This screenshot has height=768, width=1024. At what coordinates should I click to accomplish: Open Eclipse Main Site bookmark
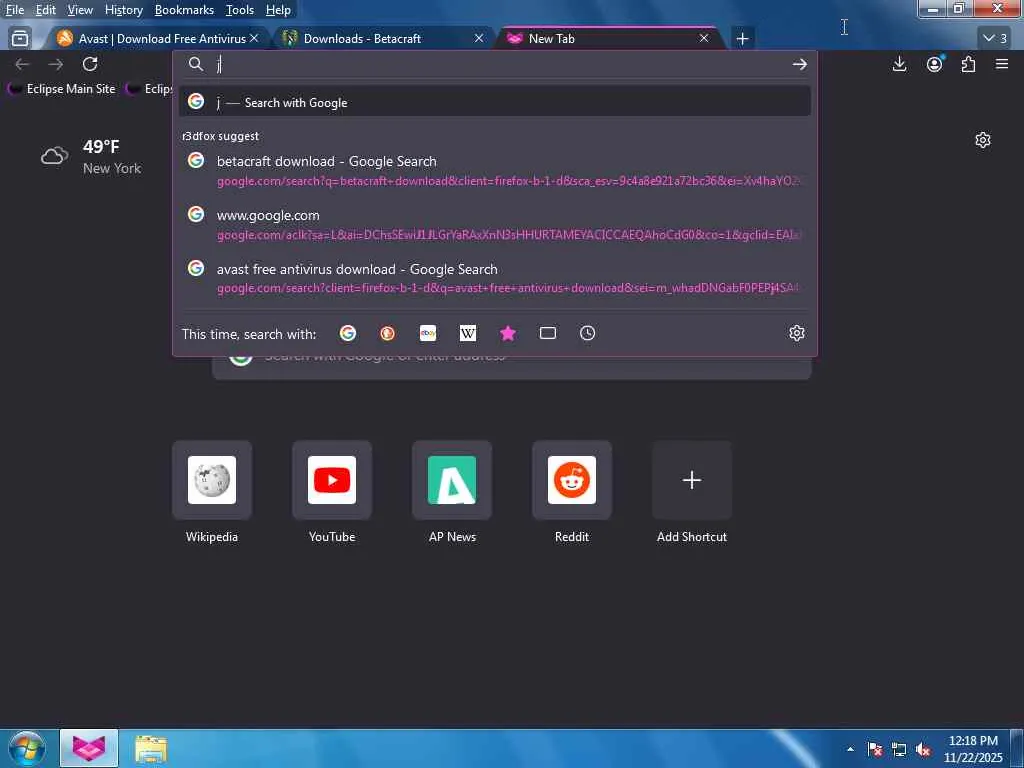pos(62,89)
